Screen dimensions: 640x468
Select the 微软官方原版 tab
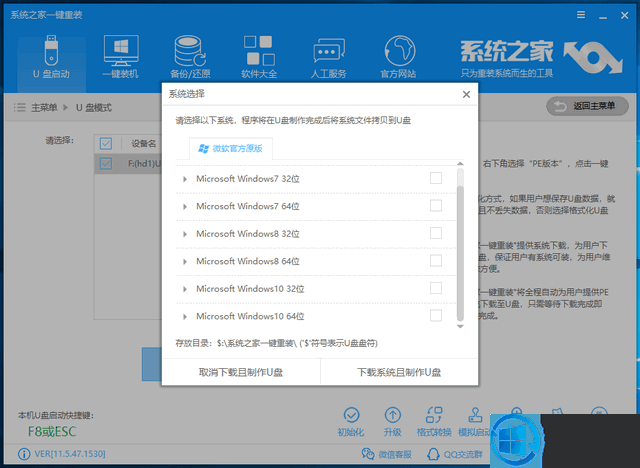[231, 149]
